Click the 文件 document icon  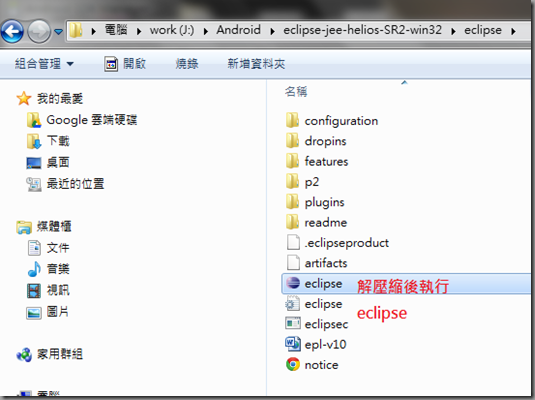[x=34, y=248]
